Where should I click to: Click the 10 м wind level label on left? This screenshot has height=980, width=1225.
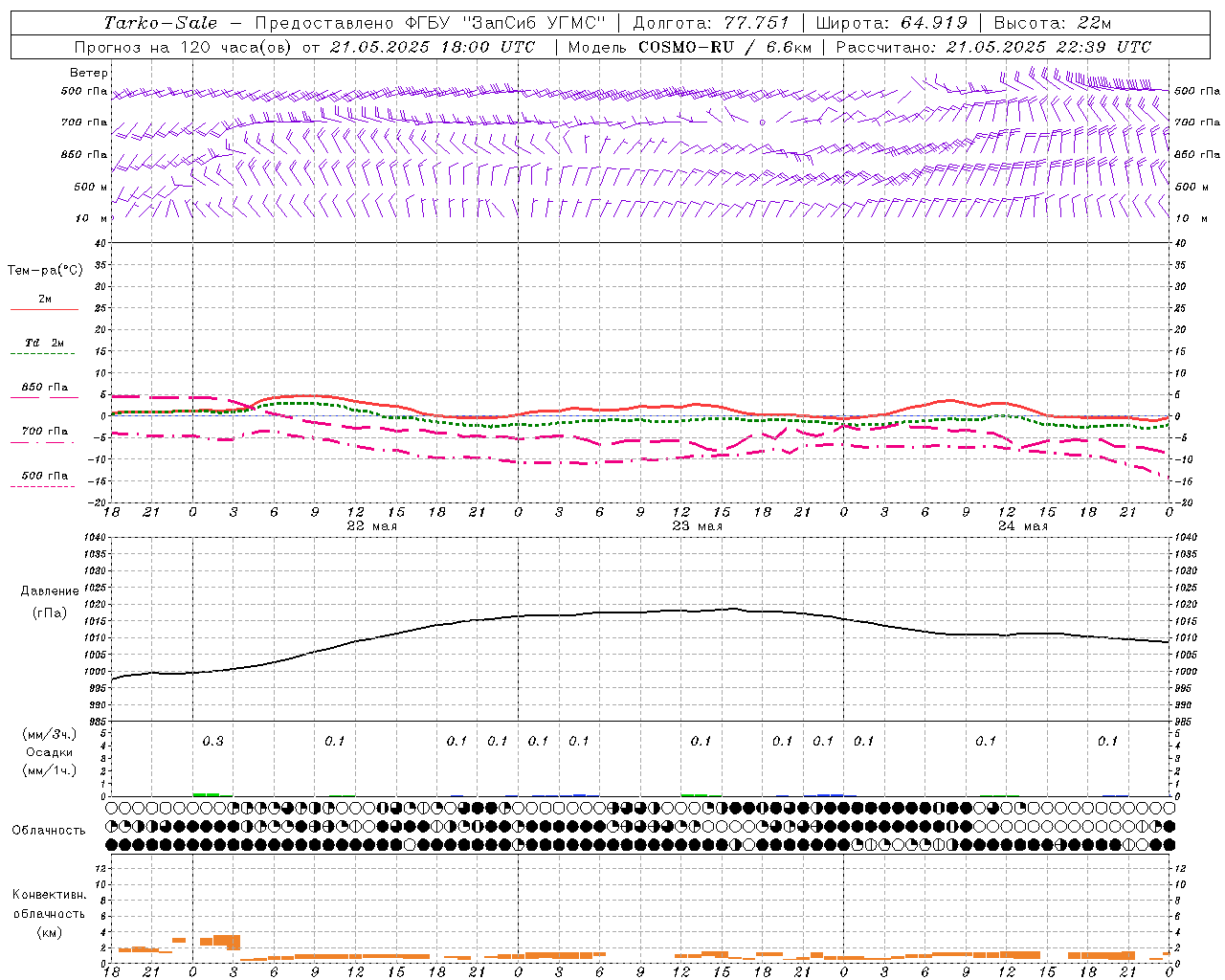click(91, 218)
